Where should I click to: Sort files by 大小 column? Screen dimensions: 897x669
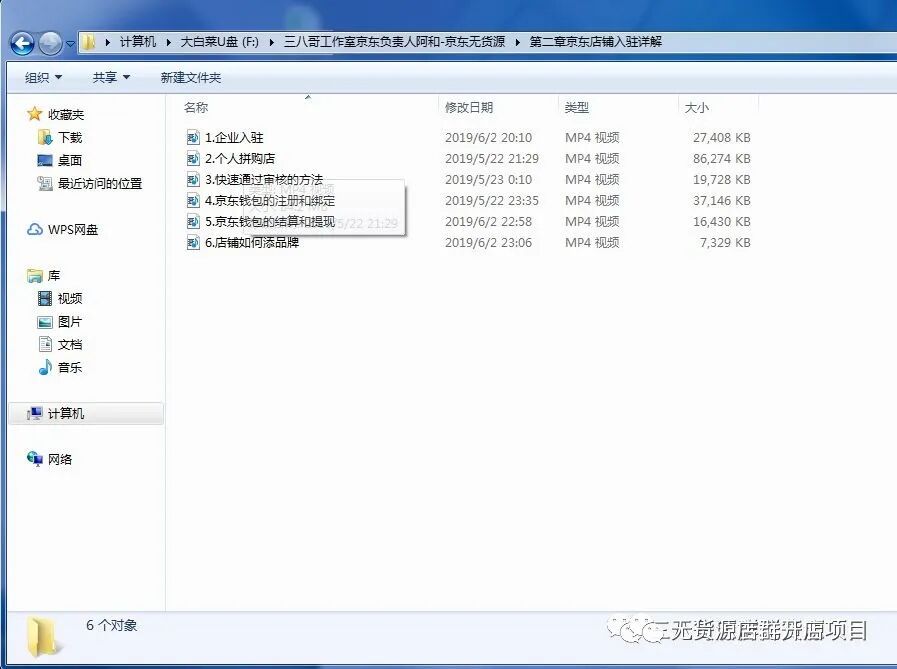[697, 108]
